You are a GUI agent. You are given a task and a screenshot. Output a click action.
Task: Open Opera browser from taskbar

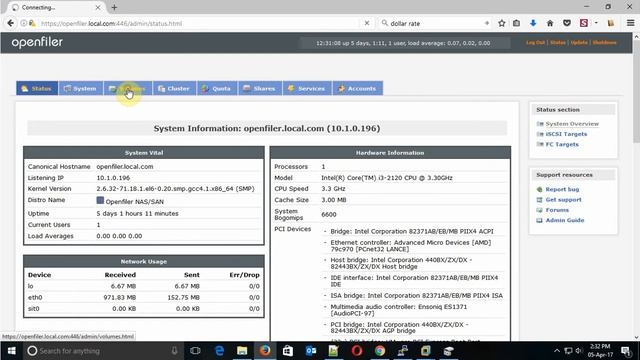click(357, 351)
